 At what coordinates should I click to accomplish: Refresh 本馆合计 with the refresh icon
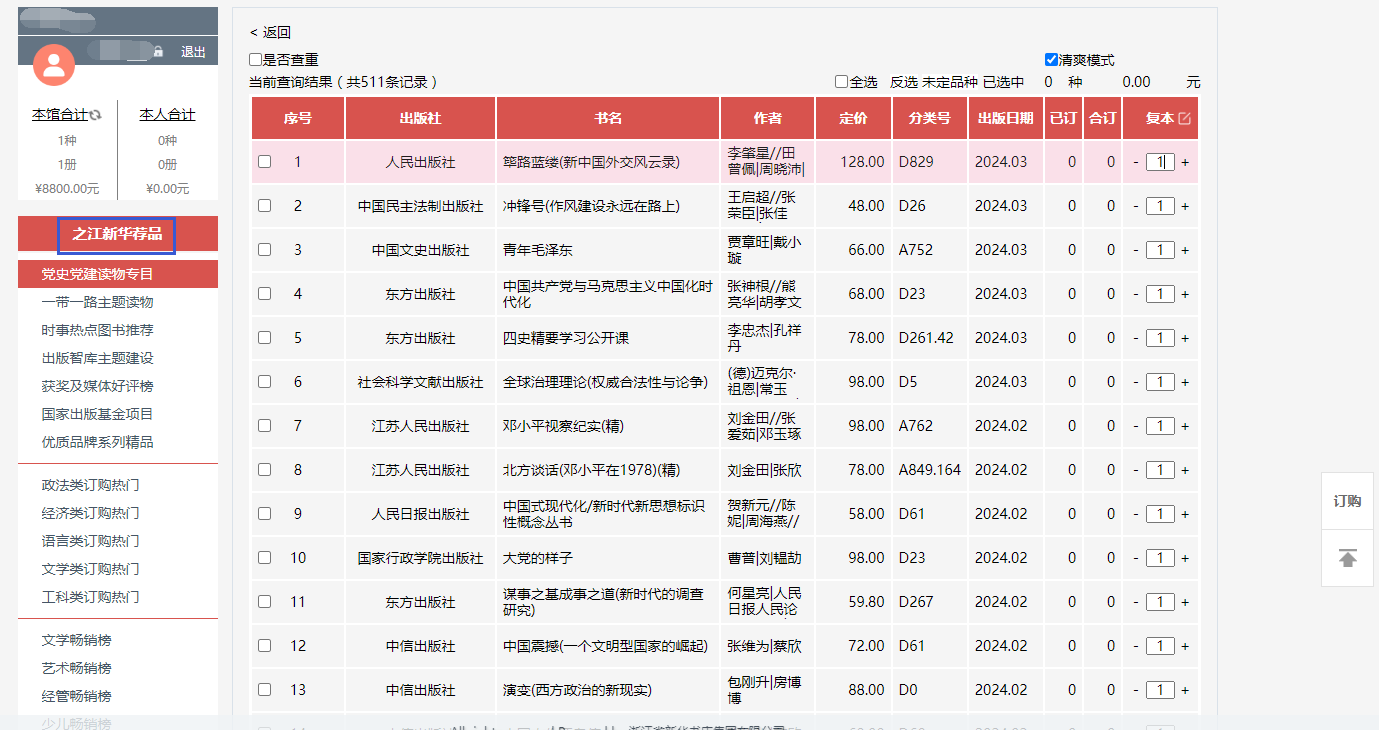coord(96,116)
